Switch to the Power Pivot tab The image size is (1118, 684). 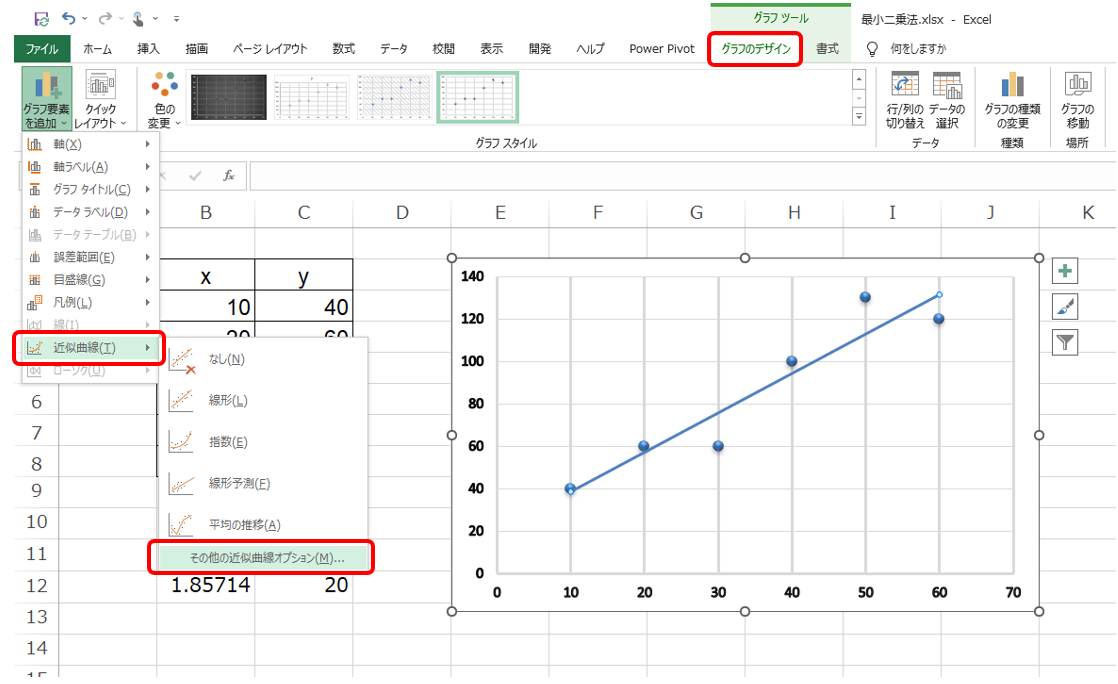pos(662,49)
